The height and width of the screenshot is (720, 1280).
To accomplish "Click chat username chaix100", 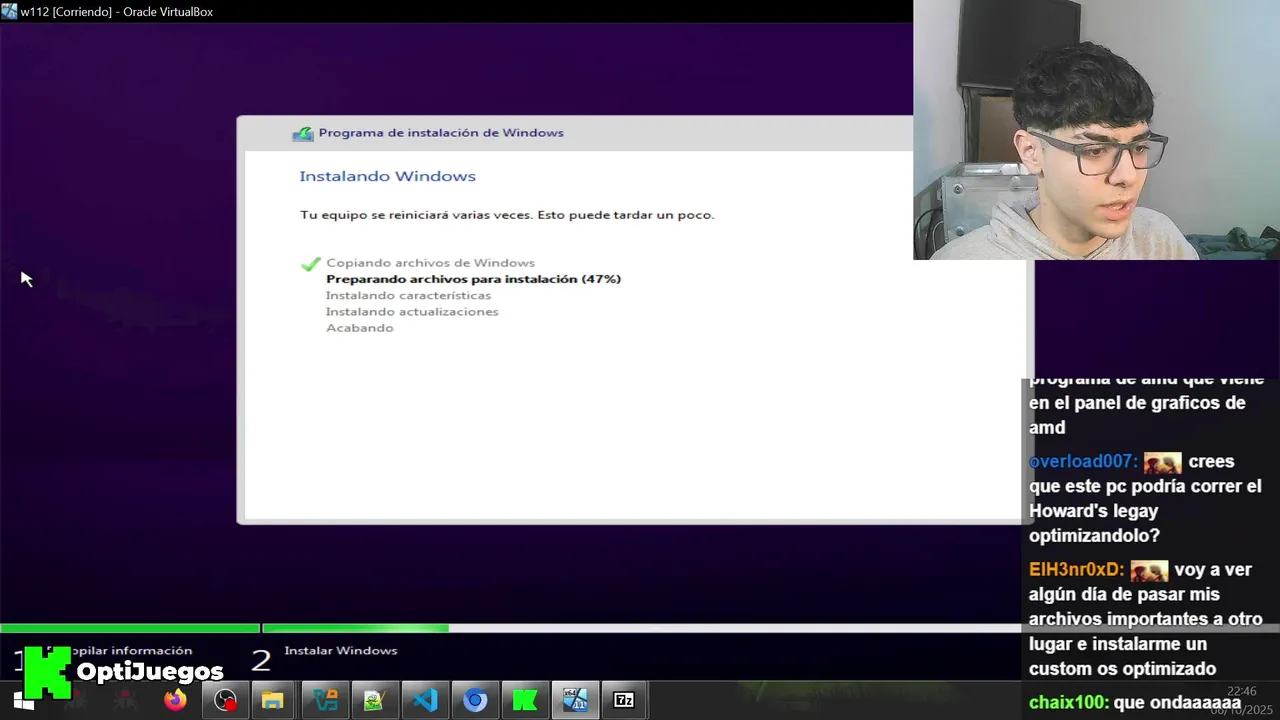I will pos(1068,702).
